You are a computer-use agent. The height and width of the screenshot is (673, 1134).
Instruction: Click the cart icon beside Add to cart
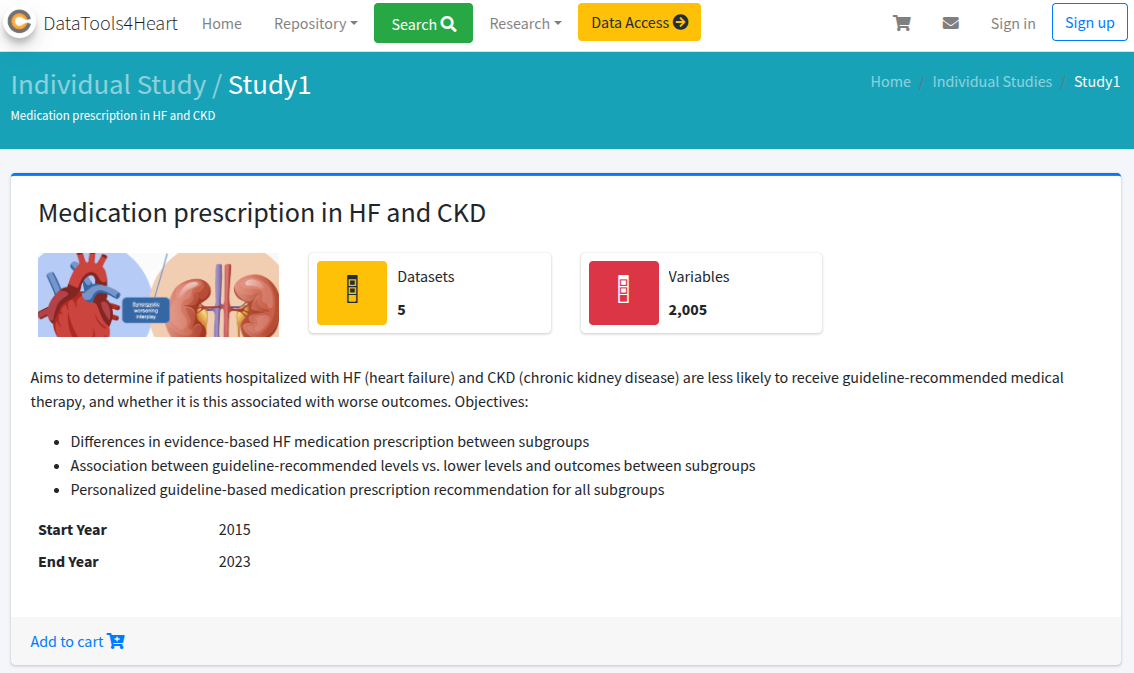coord(116,641)
